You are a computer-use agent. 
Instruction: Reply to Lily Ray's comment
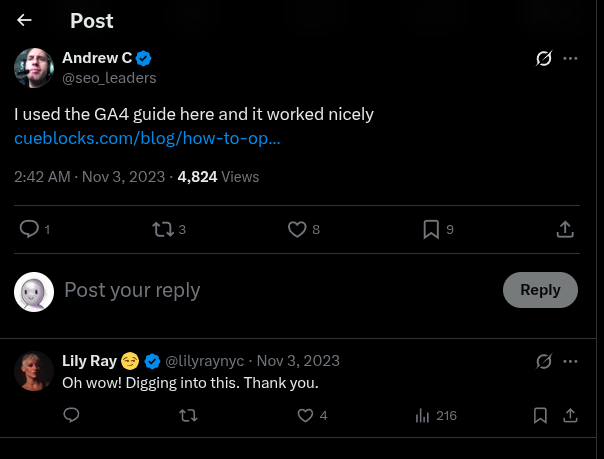(x=71, y=415)
